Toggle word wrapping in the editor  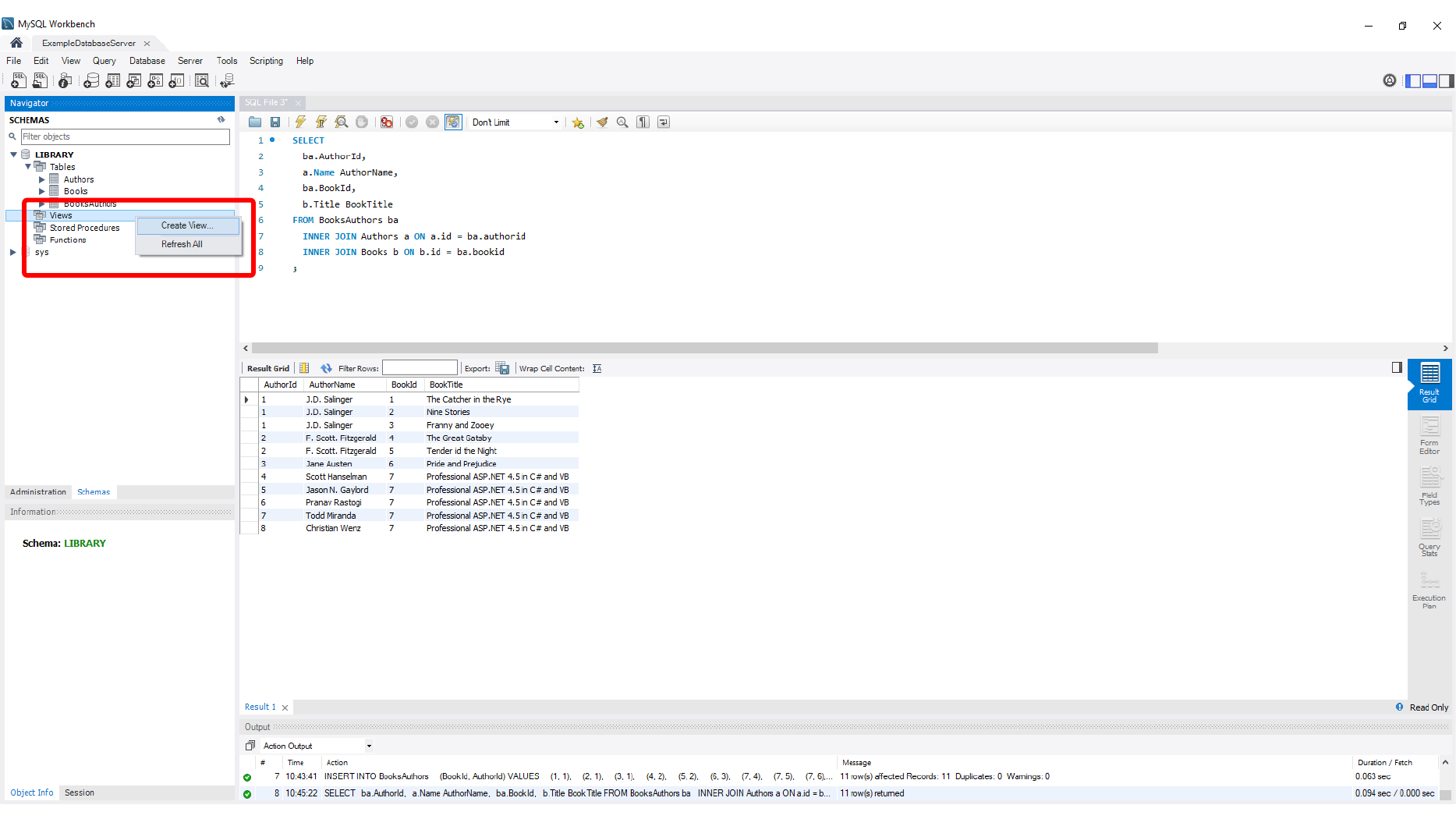click(x=664, y=122)
